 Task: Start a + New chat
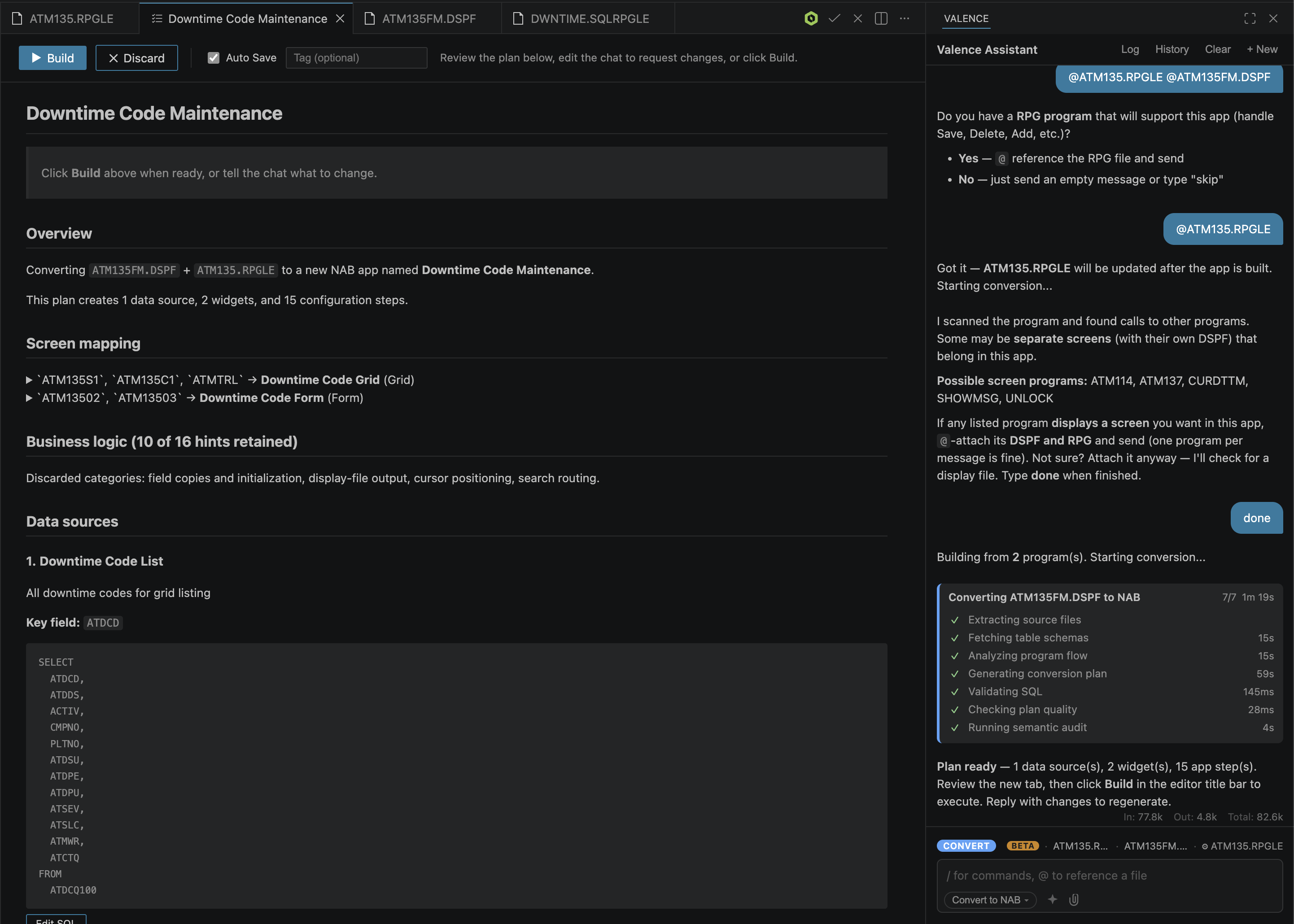1262,49
